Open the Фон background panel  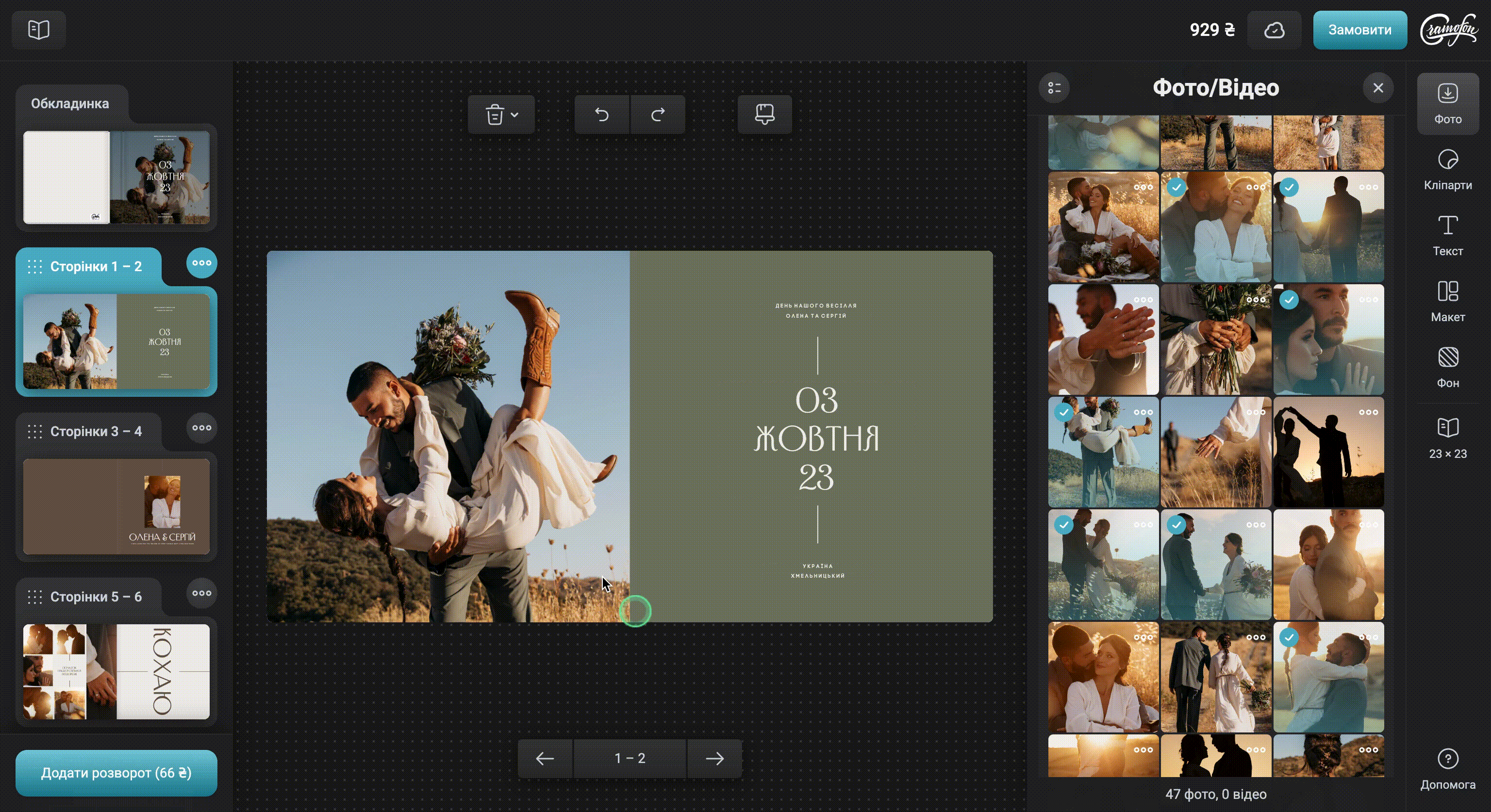click(x=1447, y=367)
